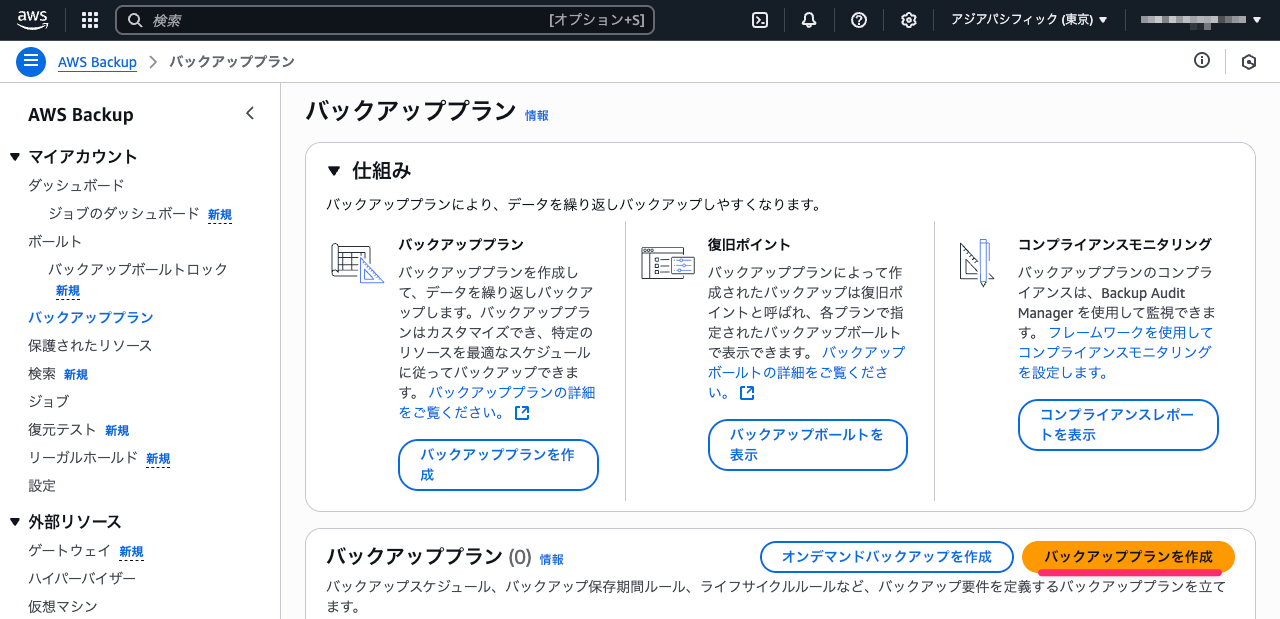Image resolution: width=1280 pixels, height=619 pixels.
Task: Open the notifications bell icon
Action: coord(809,20)
